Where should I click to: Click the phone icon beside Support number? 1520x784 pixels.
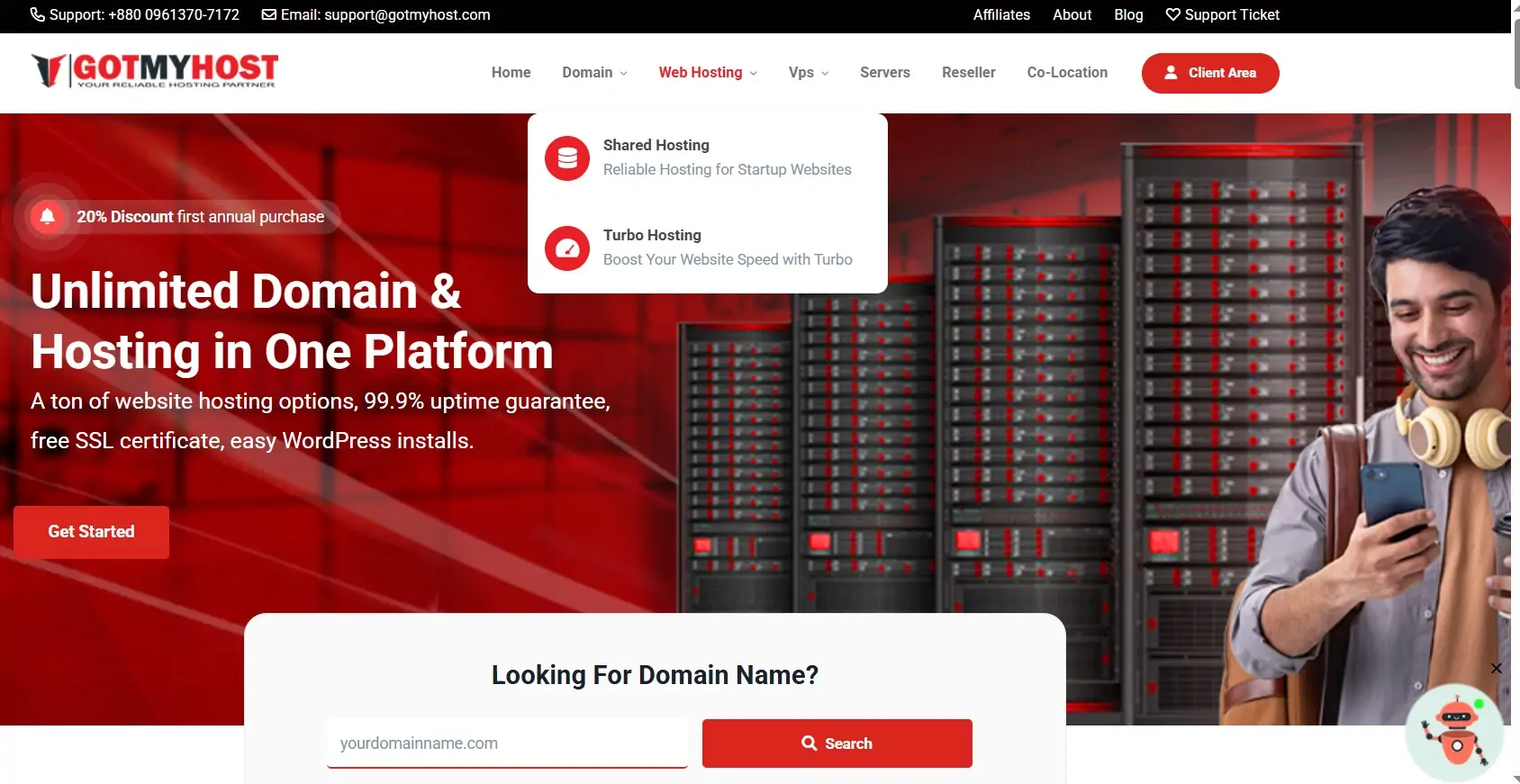point(38,14)
